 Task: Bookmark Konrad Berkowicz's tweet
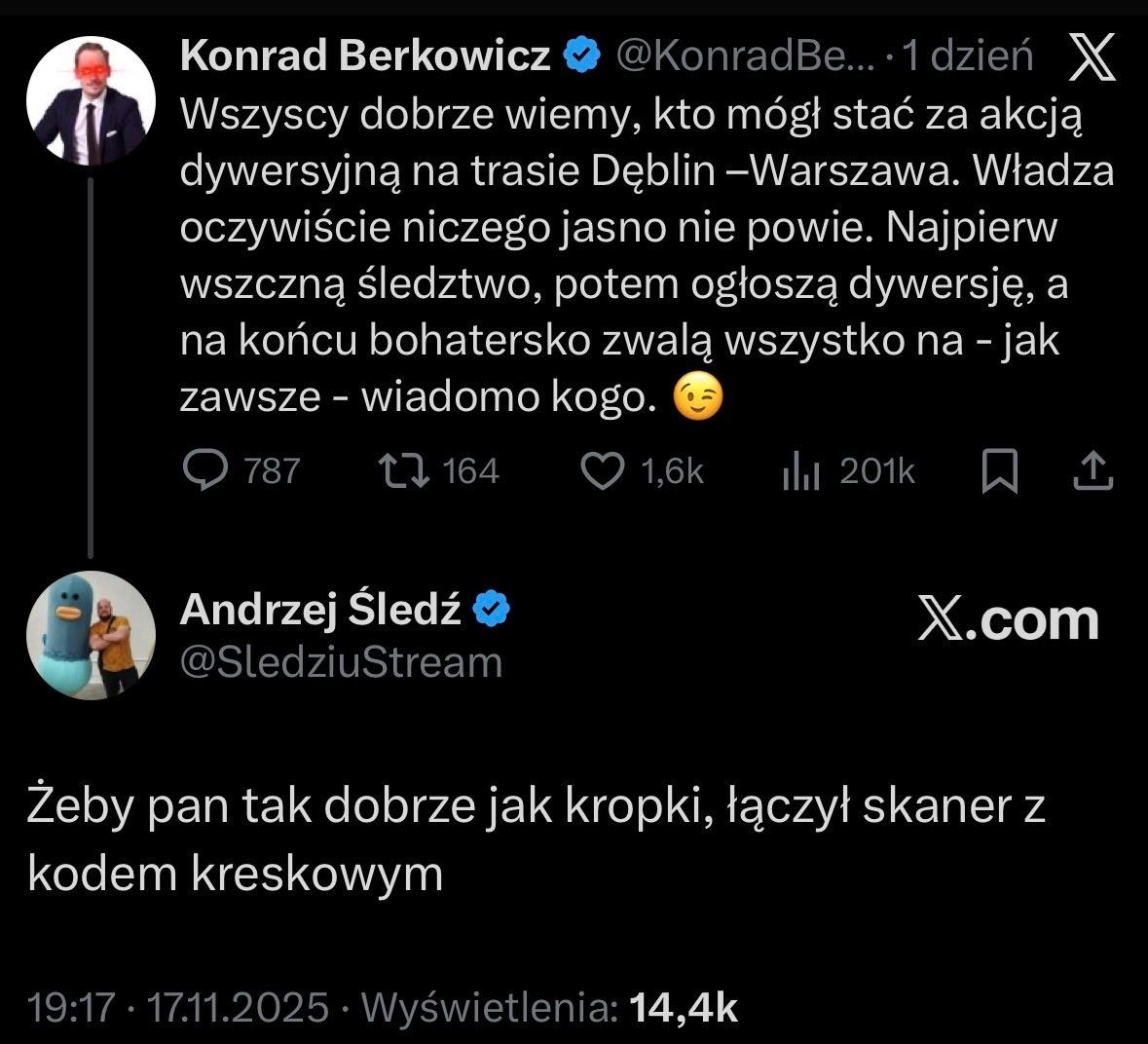[x=999, y=472]
